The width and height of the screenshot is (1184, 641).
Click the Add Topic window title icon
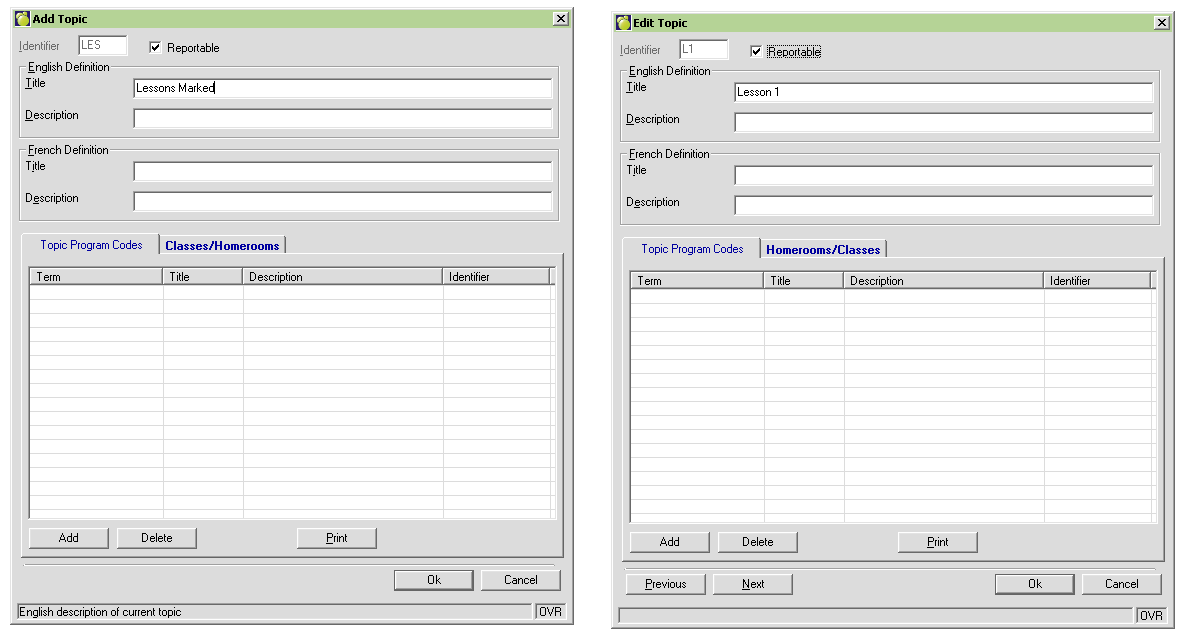[x=23, y=19]
